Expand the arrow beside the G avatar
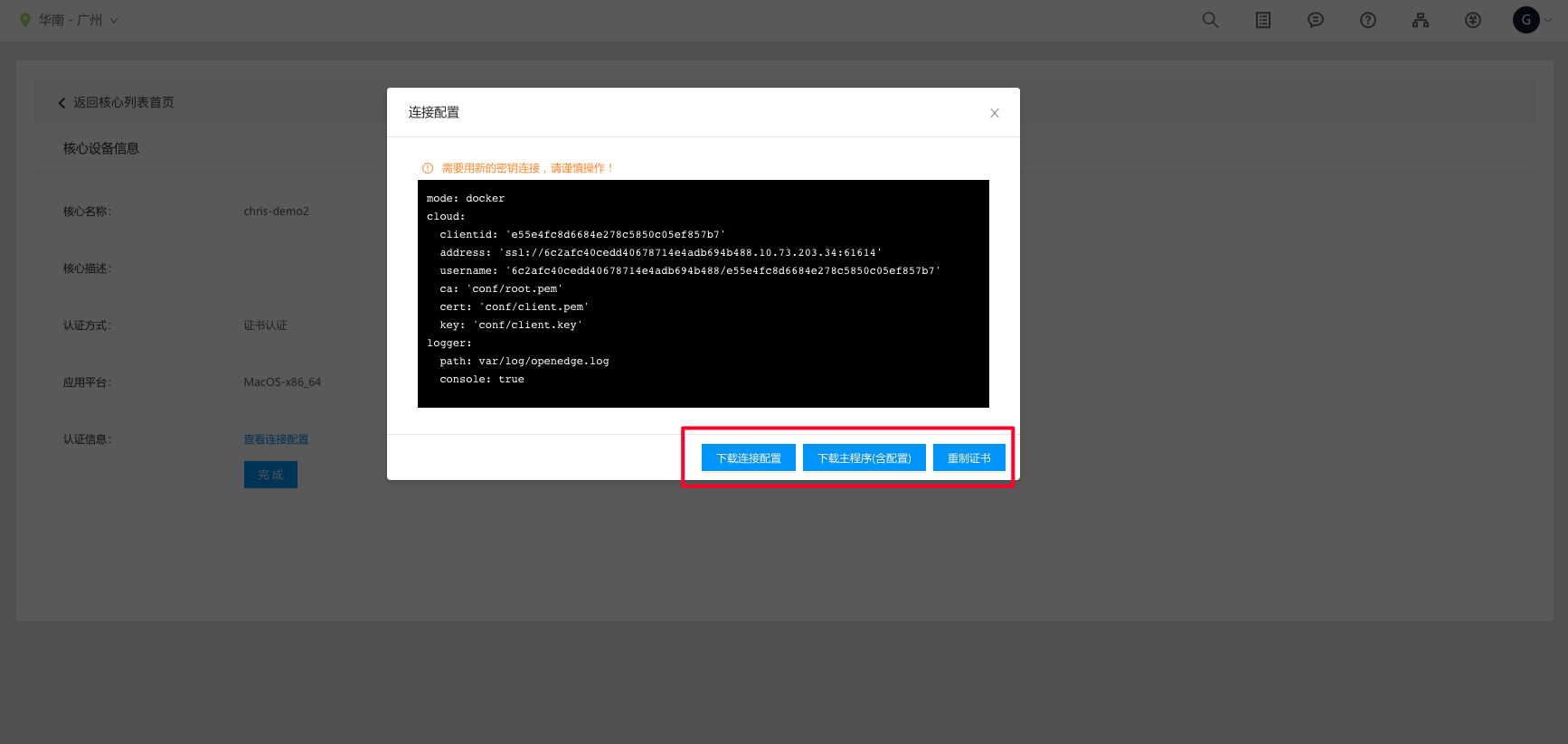Viewport: 1568px width, 744px height. pos(1549,20)
